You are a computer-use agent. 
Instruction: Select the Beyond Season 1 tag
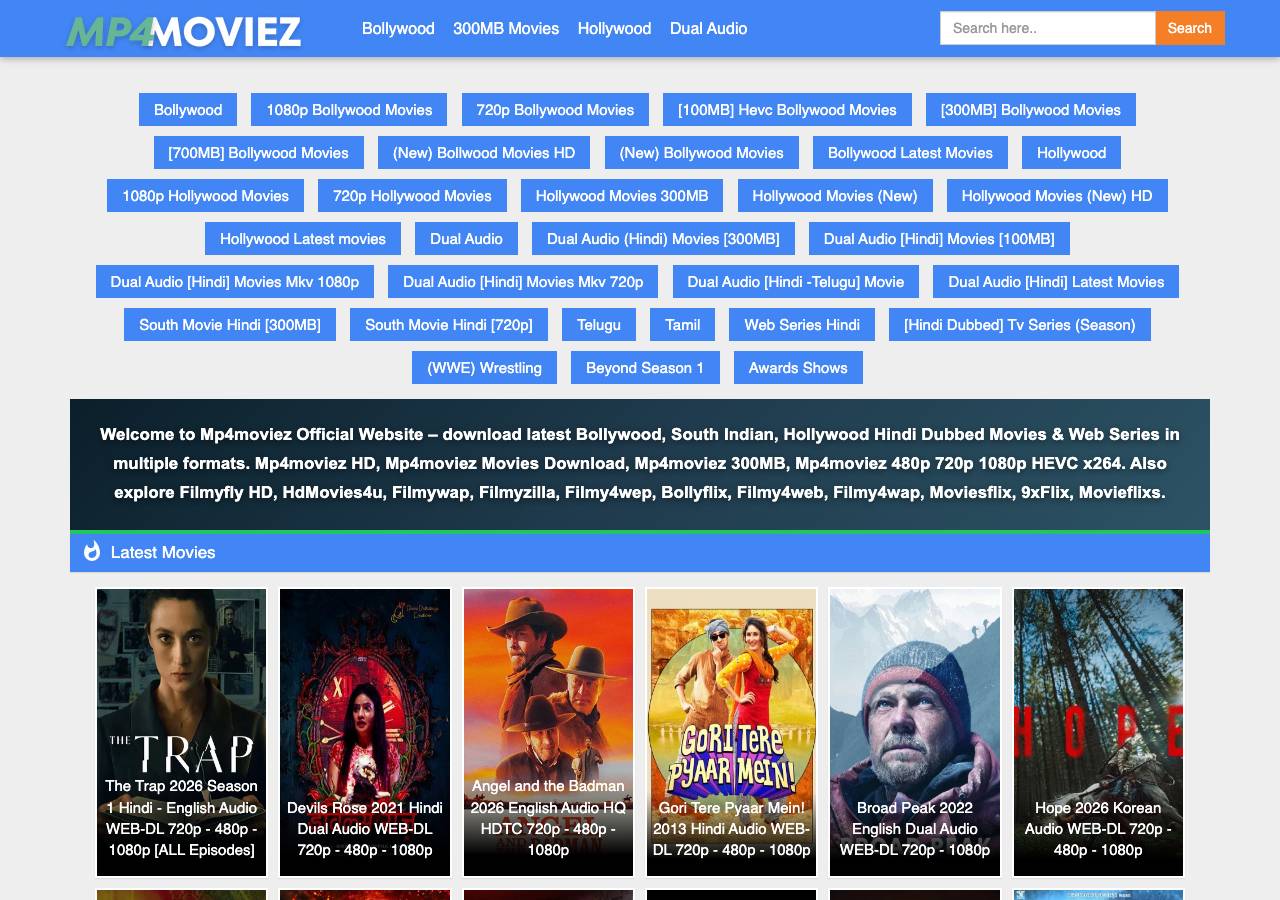click(x=645, y=368)
